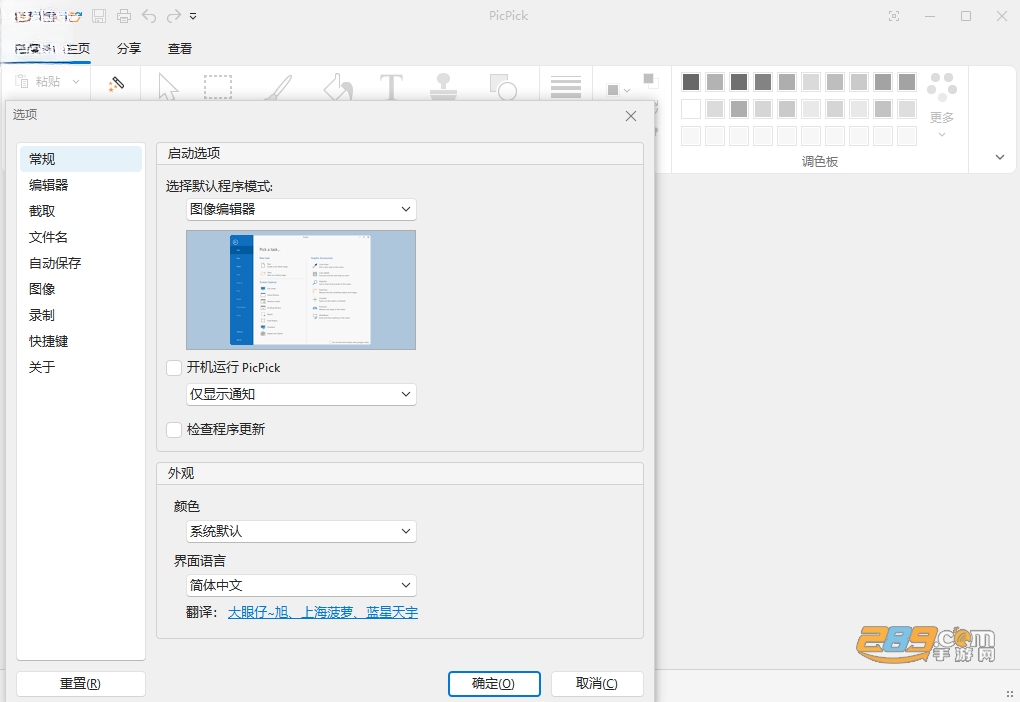The height and width of the screenshot is (702, 1020).
Task: Select 关于 in options sidebar
Action: point(81,367)
